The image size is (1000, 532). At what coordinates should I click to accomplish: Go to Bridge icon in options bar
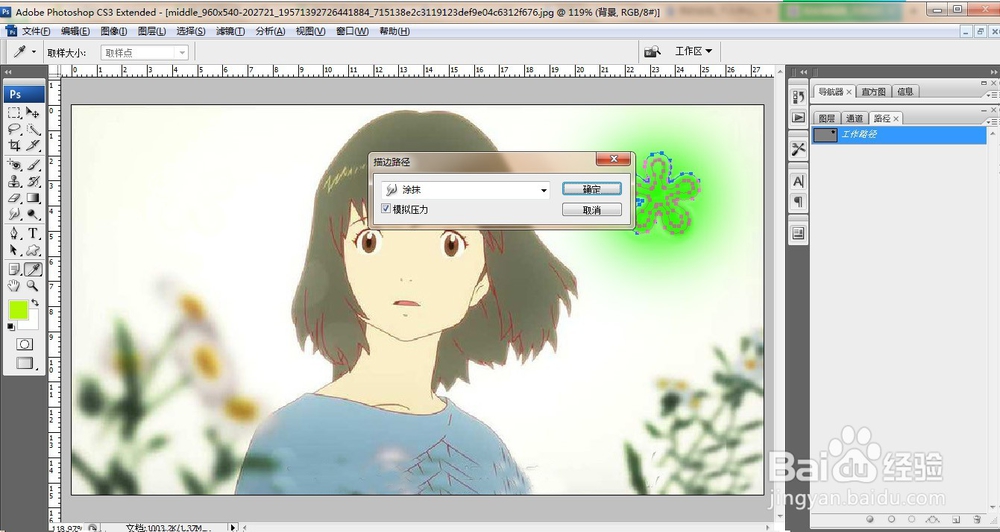pyautogui.click(x=652, y=52)
